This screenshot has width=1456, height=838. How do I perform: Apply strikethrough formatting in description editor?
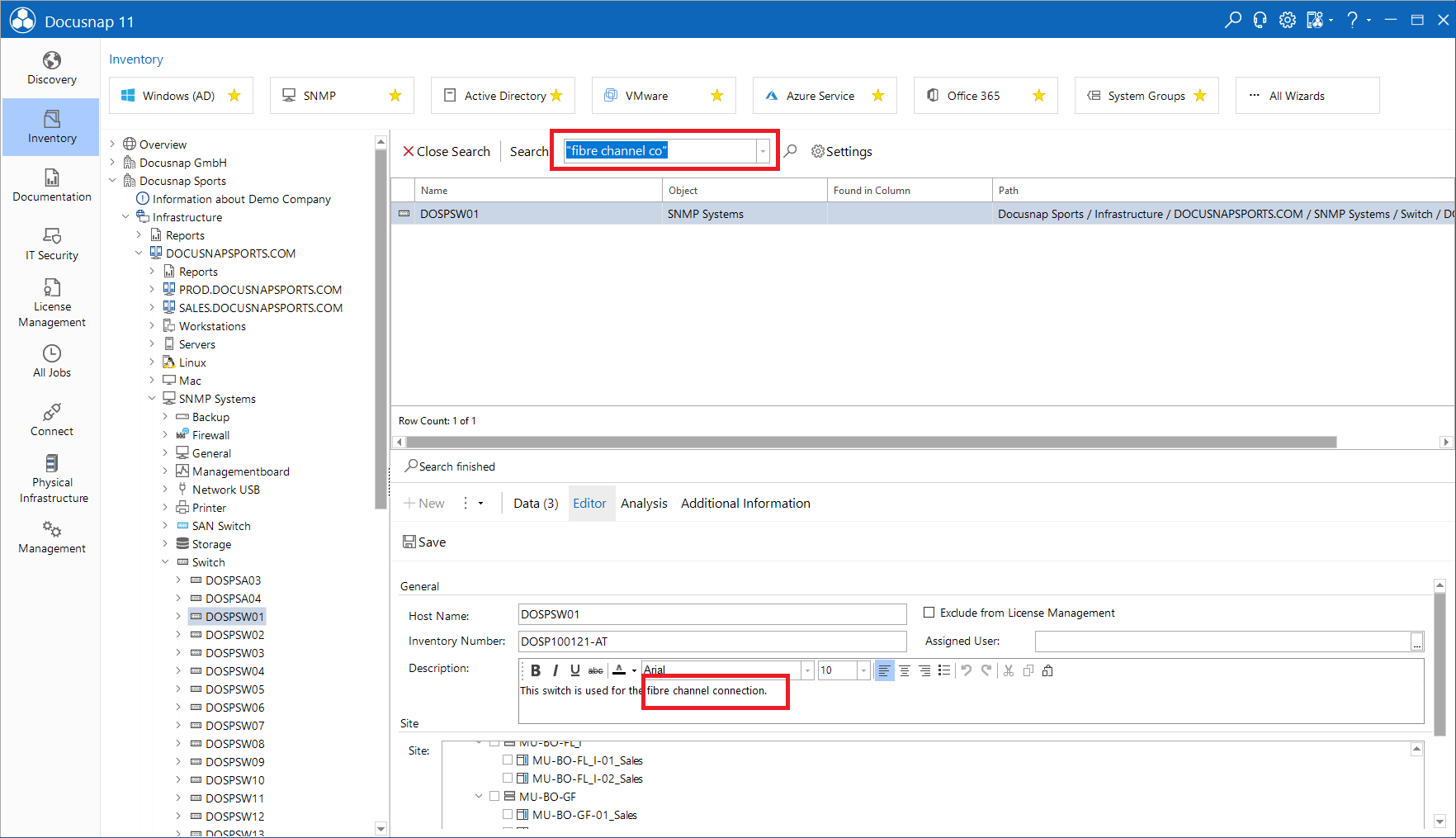click(595, 670)
